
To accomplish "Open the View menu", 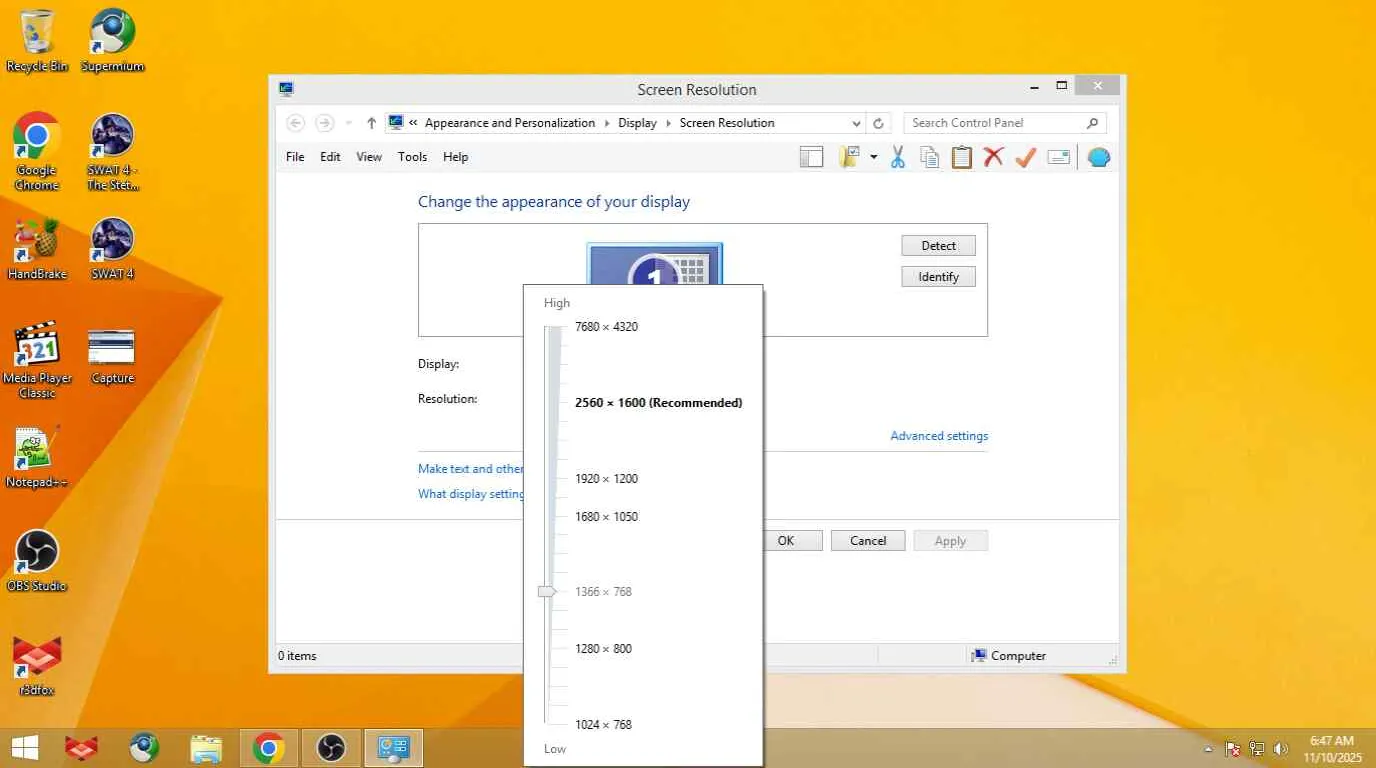I will click(369, 157).
